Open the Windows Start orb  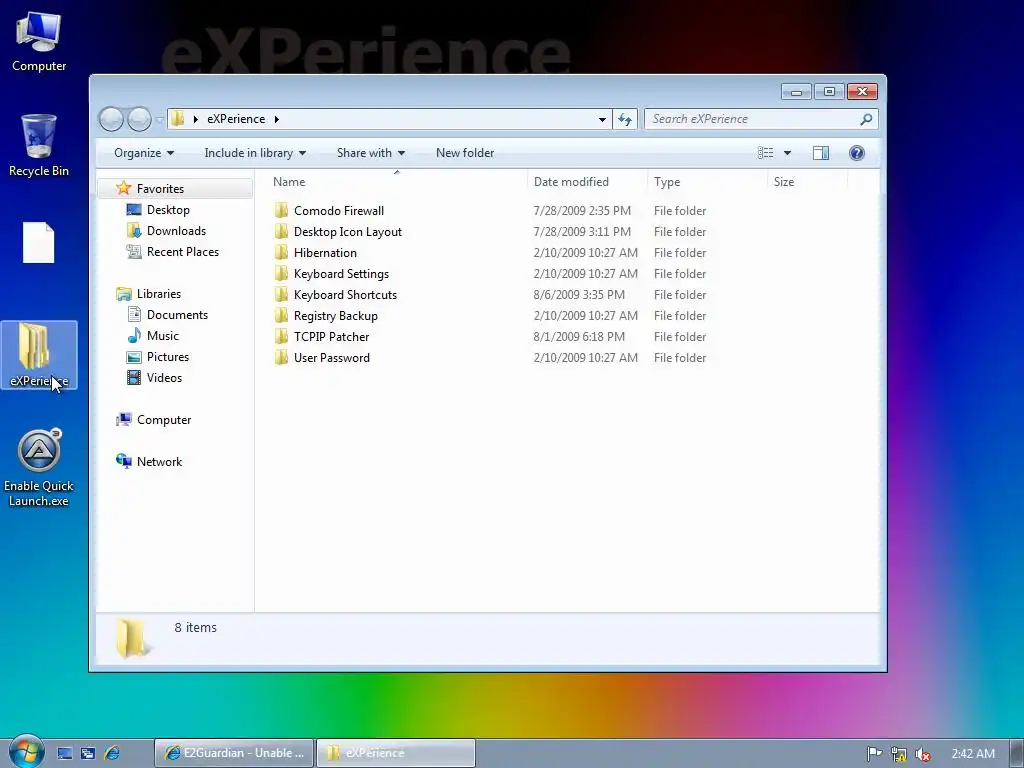click(x=27, y=752)
